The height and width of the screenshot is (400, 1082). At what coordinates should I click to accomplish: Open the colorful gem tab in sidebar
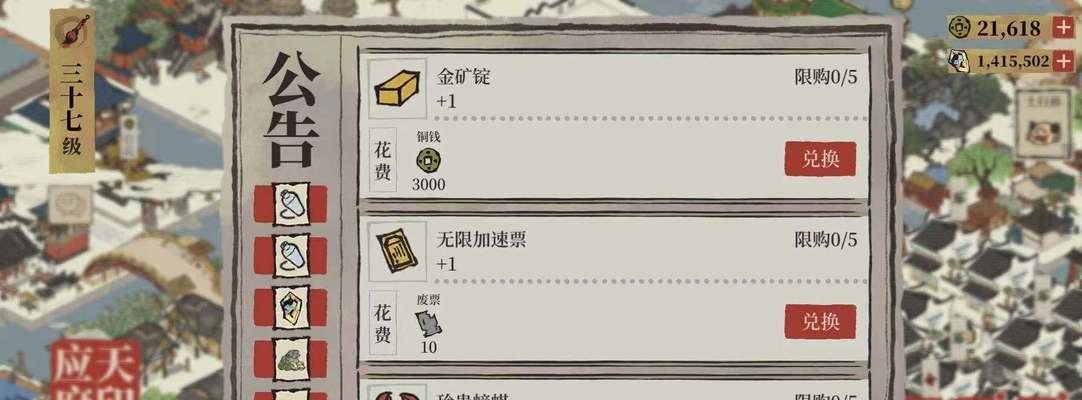coord(291,308)
